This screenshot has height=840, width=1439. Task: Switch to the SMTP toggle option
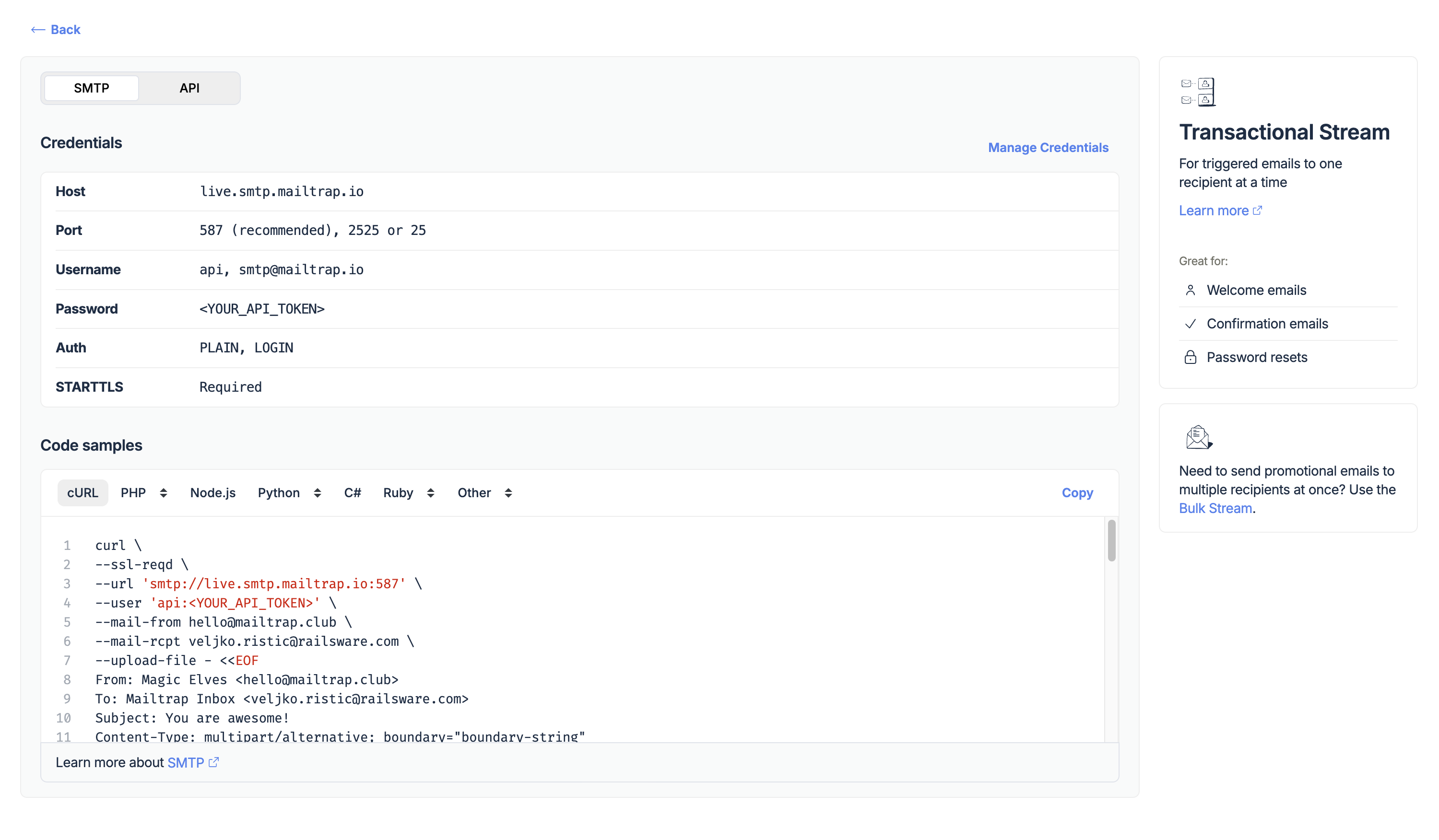[x=91, y=88]
